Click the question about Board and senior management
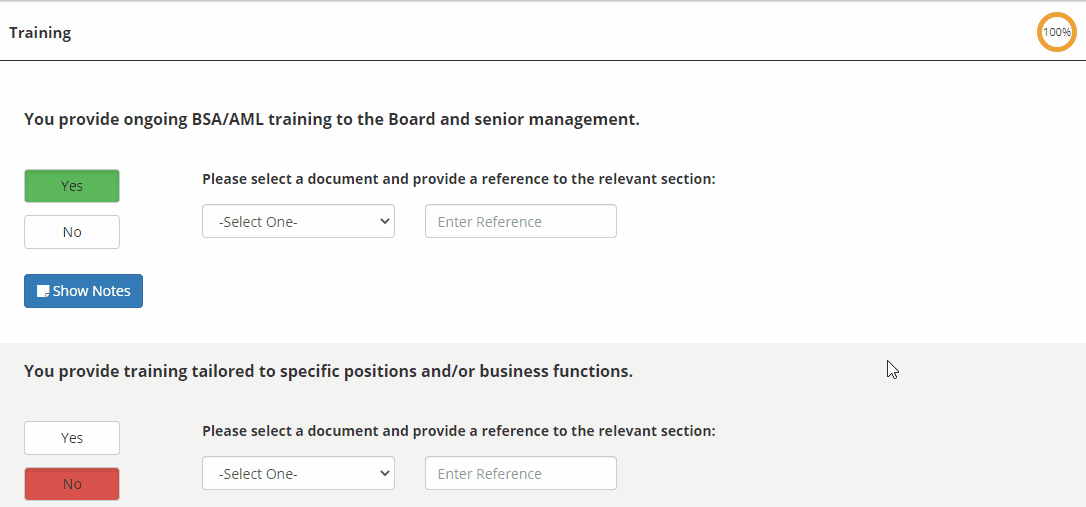1086x507 pixels. (x=332, y=119)
